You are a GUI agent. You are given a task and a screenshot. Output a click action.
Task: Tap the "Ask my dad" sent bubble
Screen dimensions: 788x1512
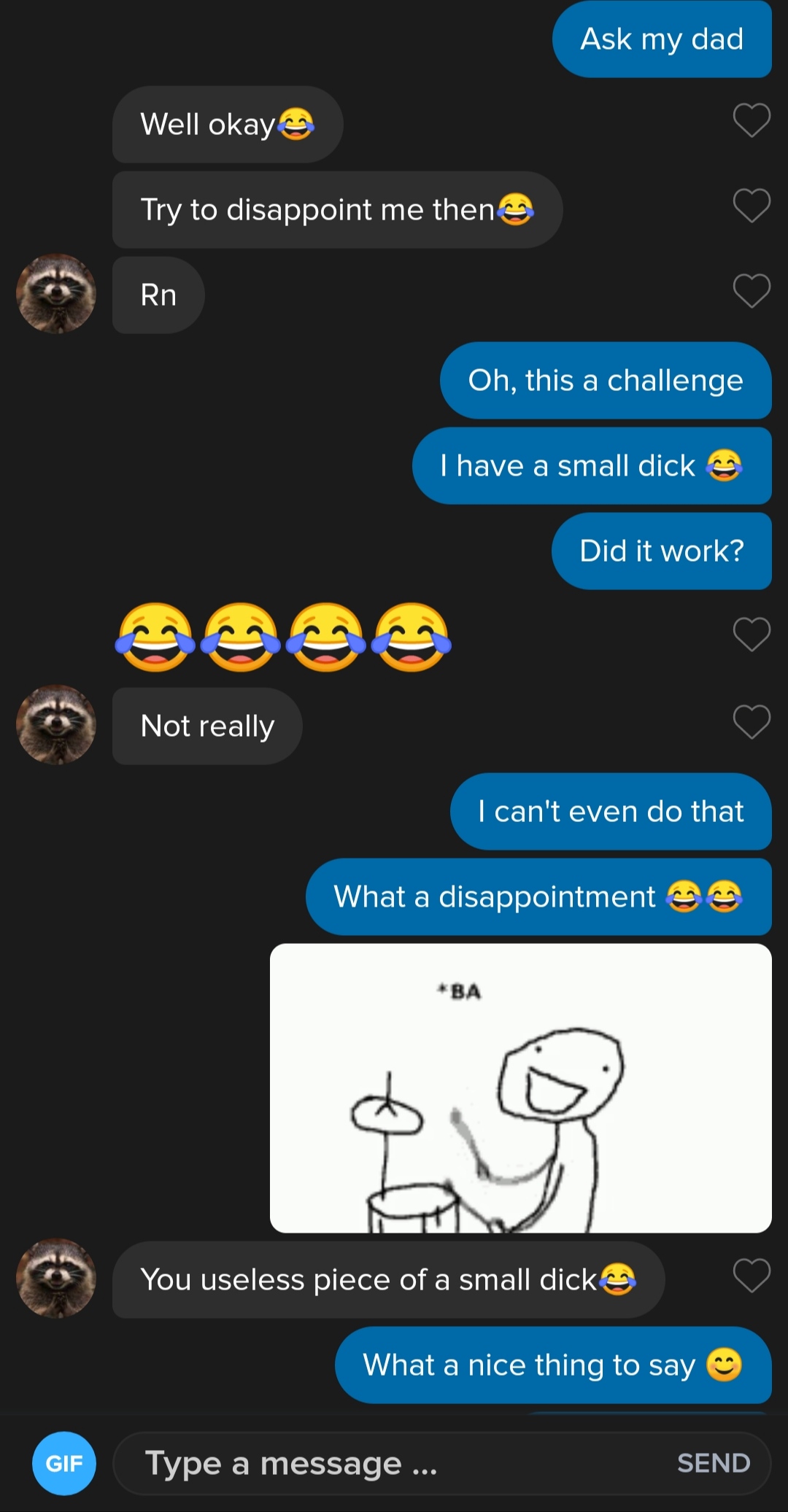coord(662,39)
